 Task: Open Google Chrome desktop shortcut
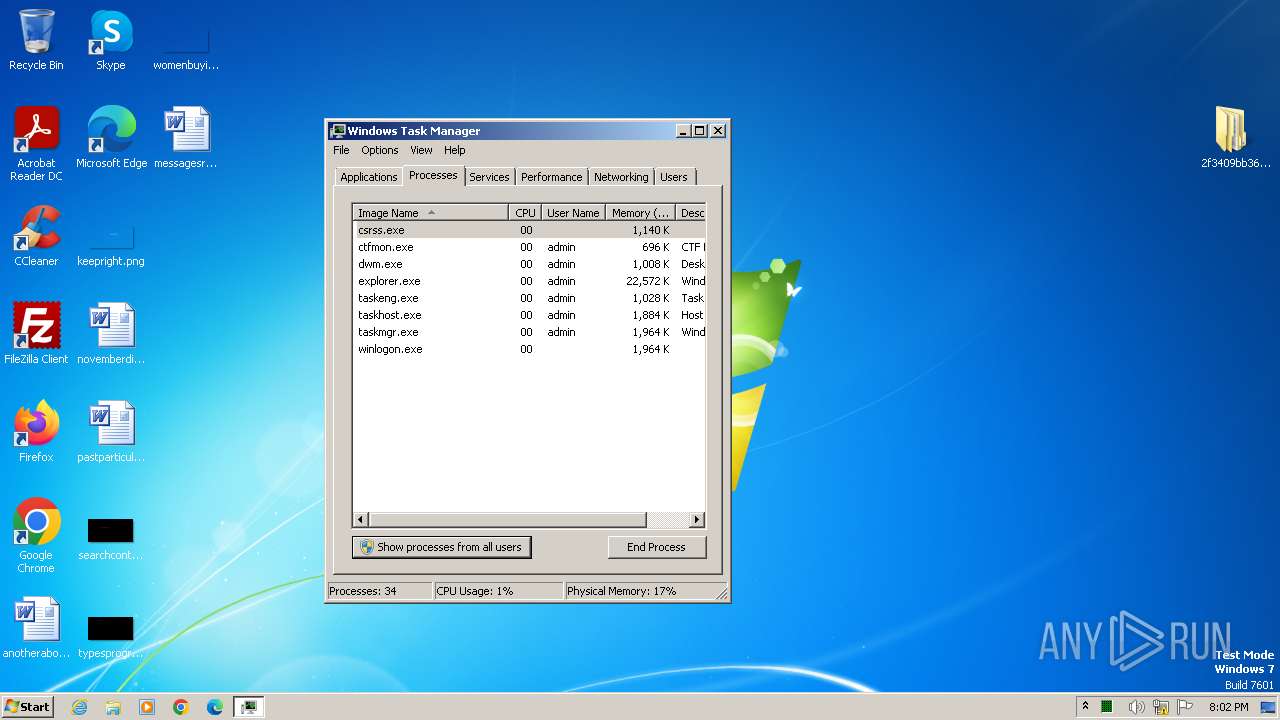coord(36,536)
